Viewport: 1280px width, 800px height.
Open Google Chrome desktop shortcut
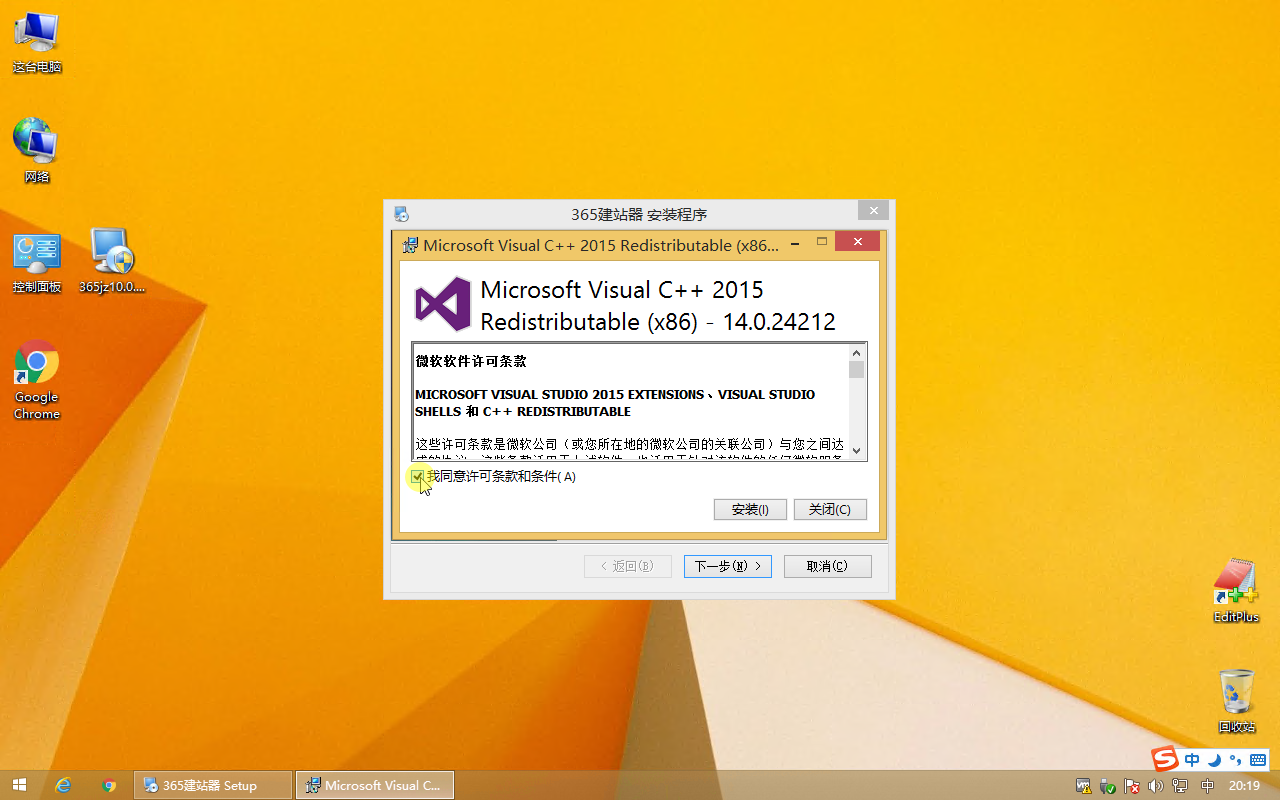[37, 380]
